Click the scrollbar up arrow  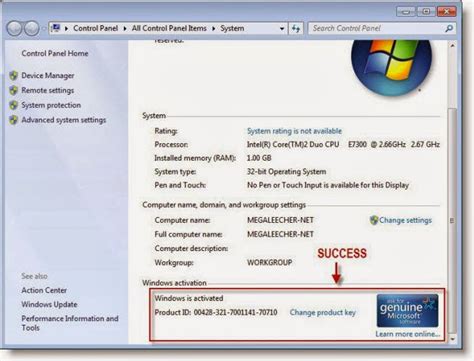[x=452, y=45]
